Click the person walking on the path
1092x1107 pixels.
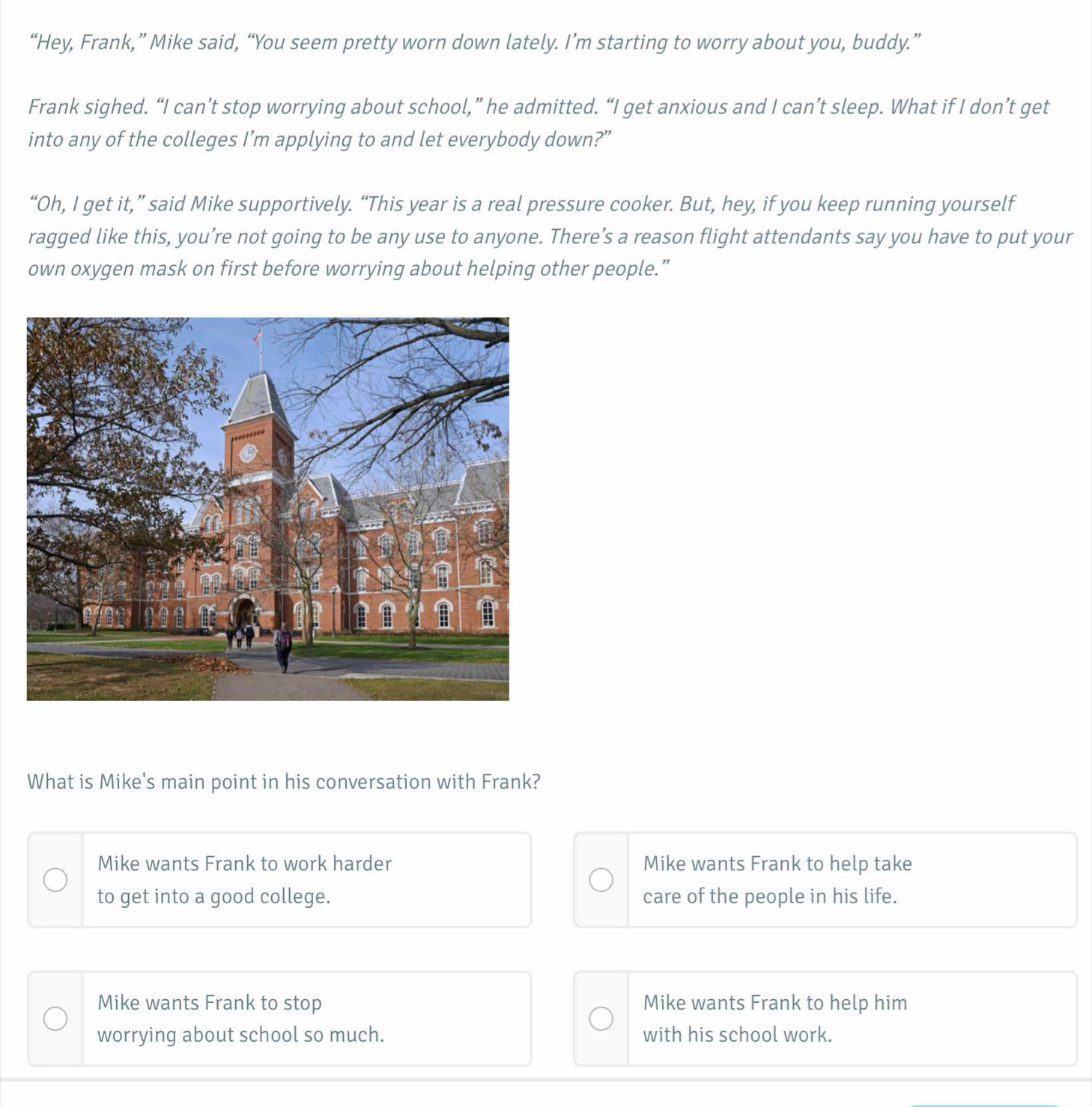point(283,649)
